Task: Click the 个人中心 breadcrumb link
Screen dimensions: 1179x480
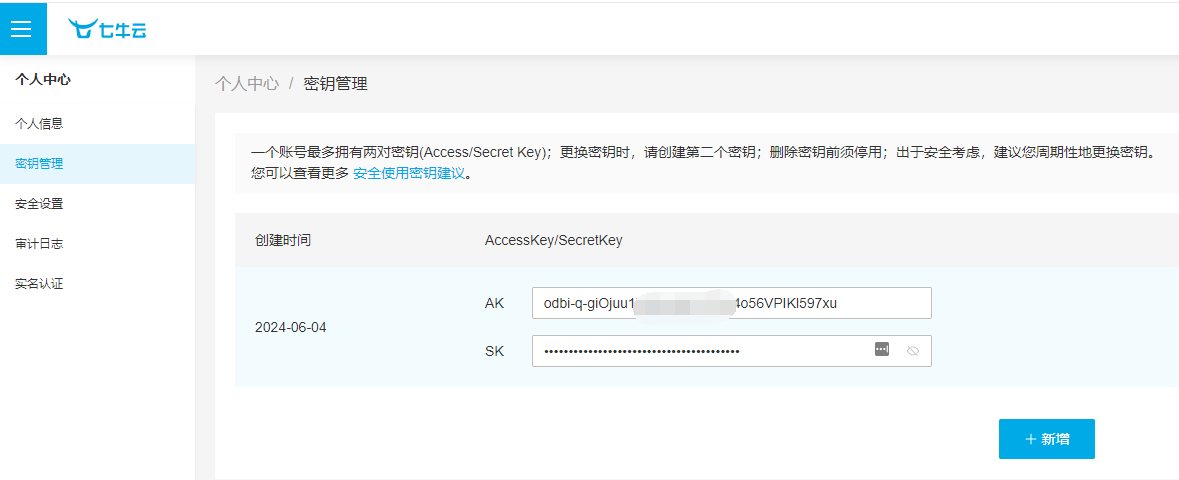Action: click(247, 84)
